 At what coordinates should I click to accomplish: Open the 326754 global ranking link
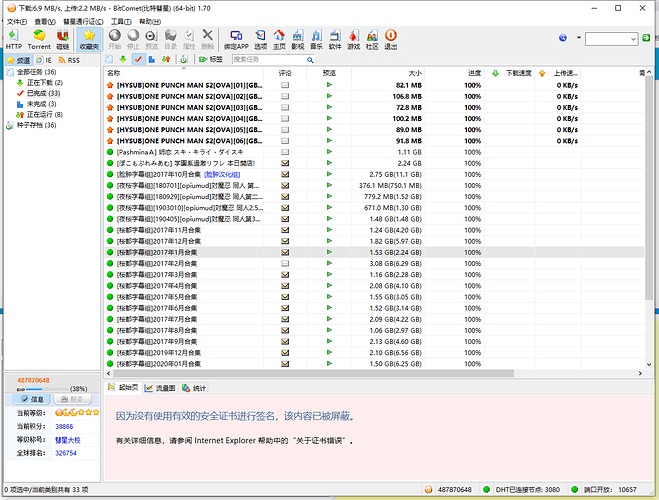66,453
